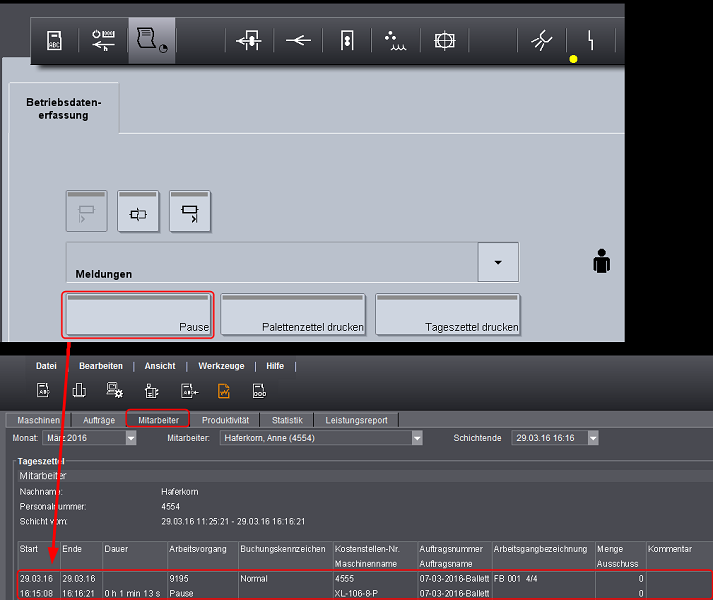Open the Werkzeuge menu
713x600 pixels.
click(x=221, y=366)
